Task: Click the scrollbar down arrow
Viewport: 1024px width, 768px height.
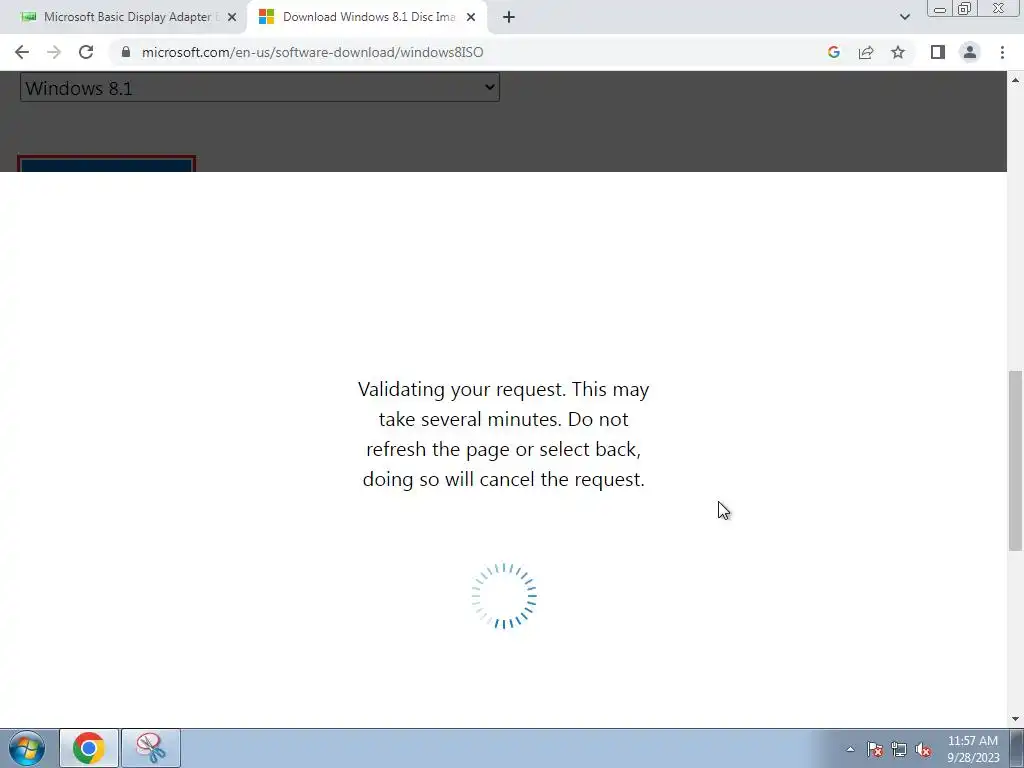Action: tap(1016, 719)
